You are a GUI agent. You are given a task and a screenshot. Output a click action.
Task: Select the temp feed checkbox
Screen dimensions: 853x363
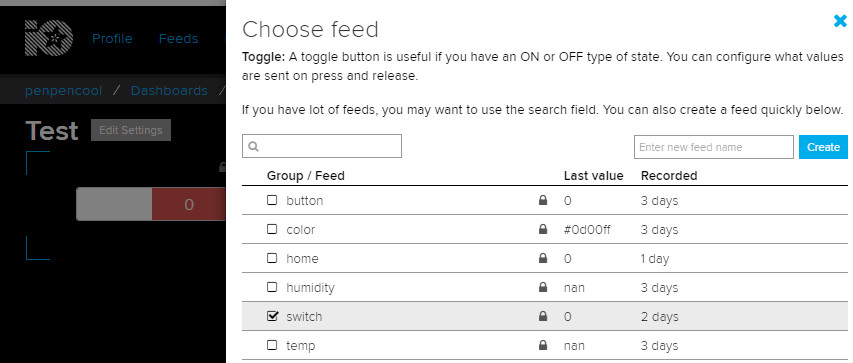(x=272, y=345)
